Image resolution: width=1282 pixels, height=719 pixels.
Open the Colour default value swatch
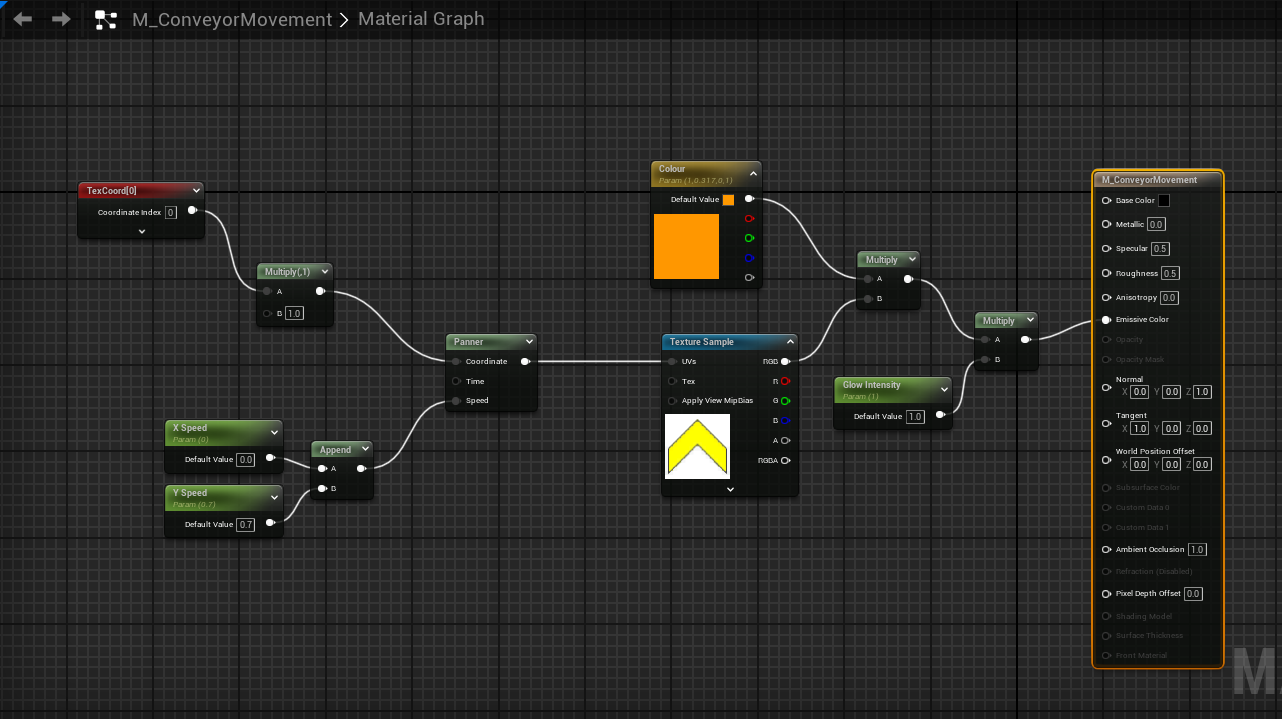pyautogui.click(x=728, y=200)
